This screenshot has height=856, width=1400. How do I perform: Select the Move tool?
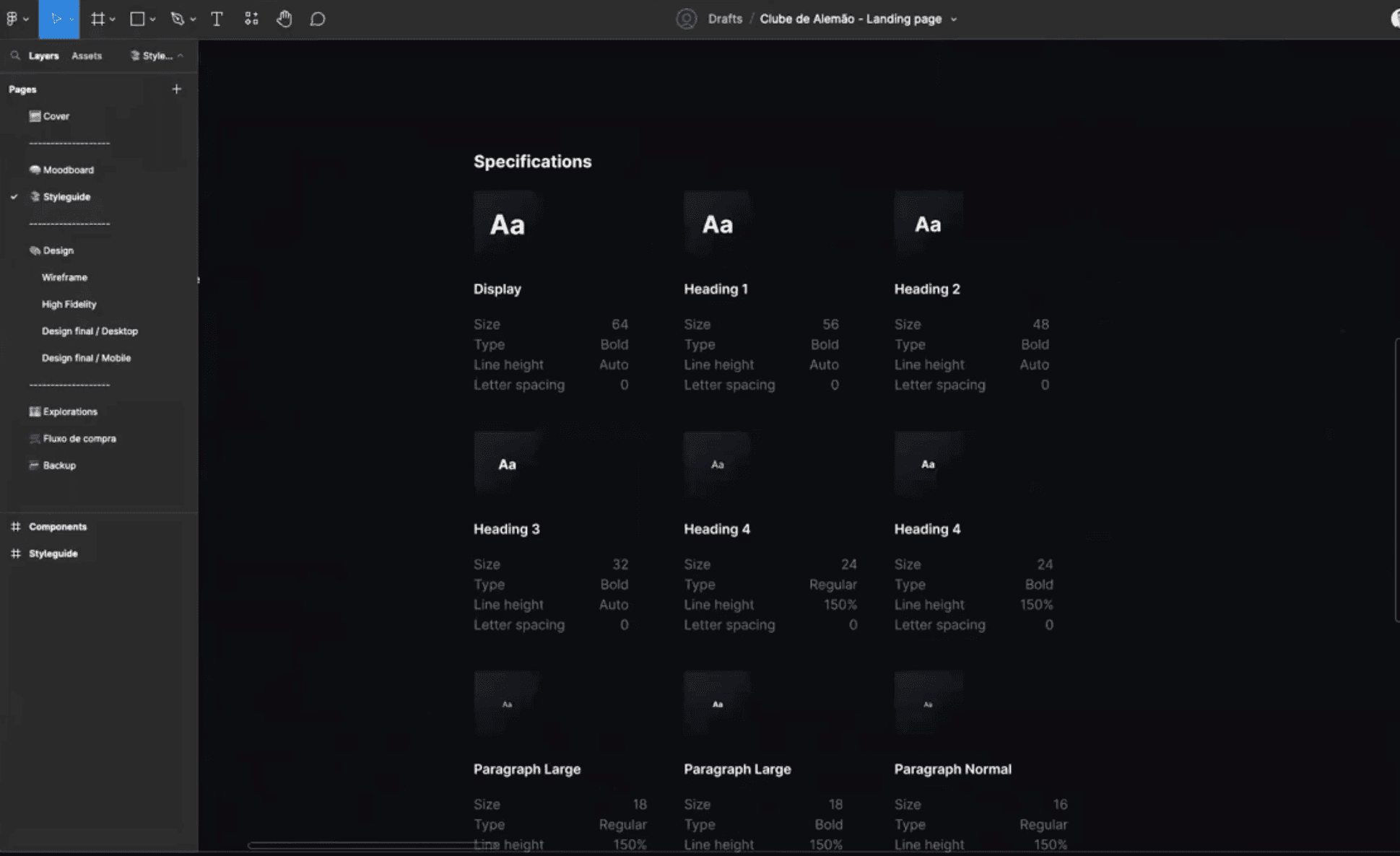(x=56, y=19)
